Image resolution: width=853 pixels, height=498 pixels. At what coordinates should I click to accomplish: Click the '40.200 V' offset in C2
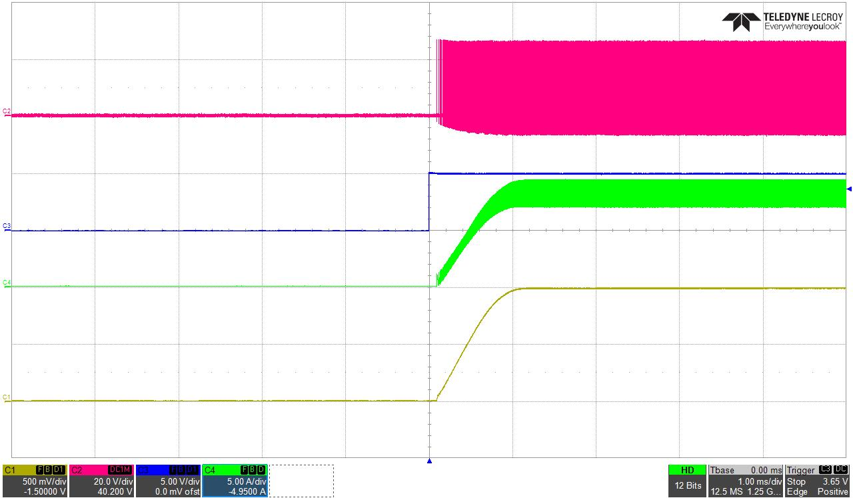115,491
